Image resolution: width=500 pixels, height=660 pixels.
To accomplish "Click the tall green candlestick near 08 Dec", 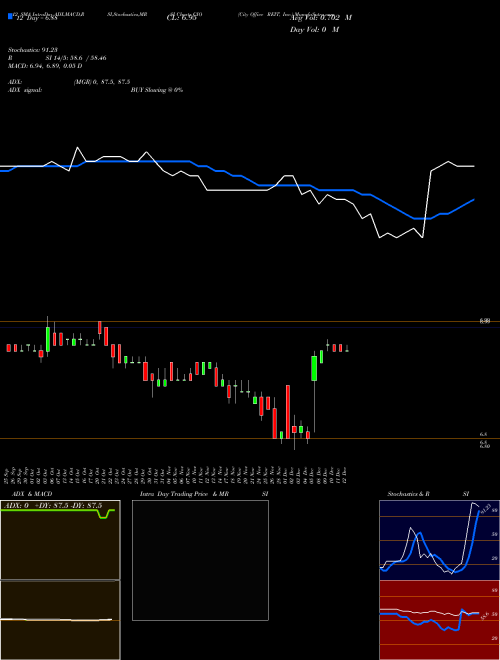I will tap(314, 368).
